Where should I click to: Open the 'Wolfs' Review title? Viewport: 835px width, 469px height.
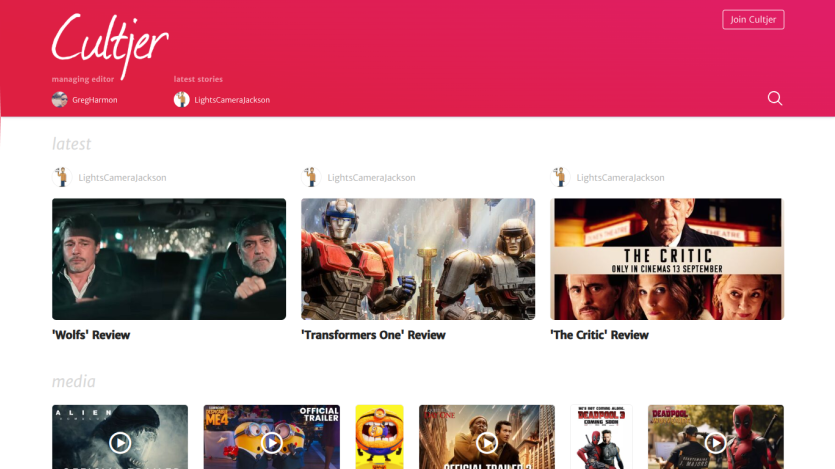pos(91,335)
